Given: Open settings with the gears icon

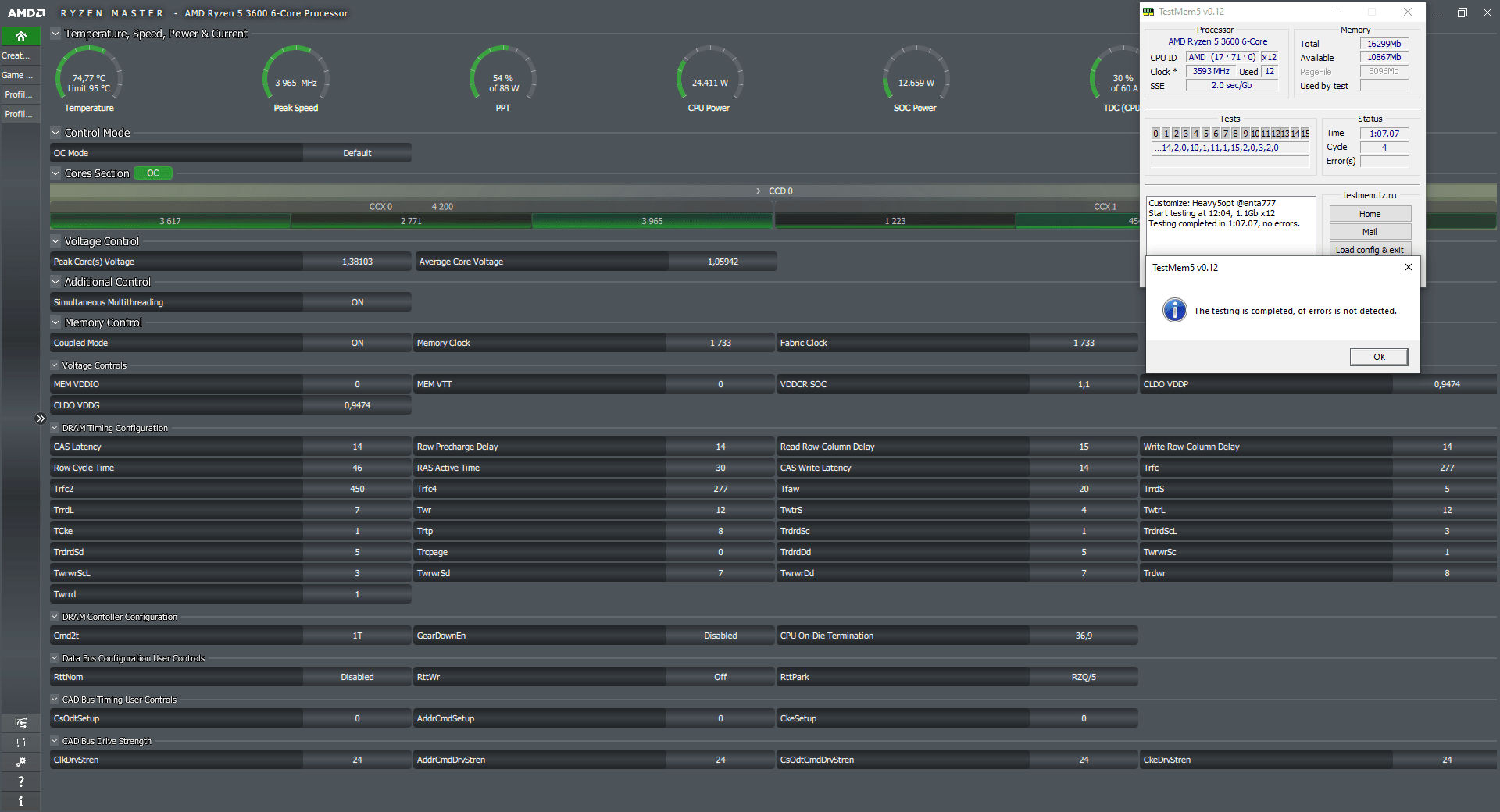Looking at the screenshot, I should (x=20, y=762).
